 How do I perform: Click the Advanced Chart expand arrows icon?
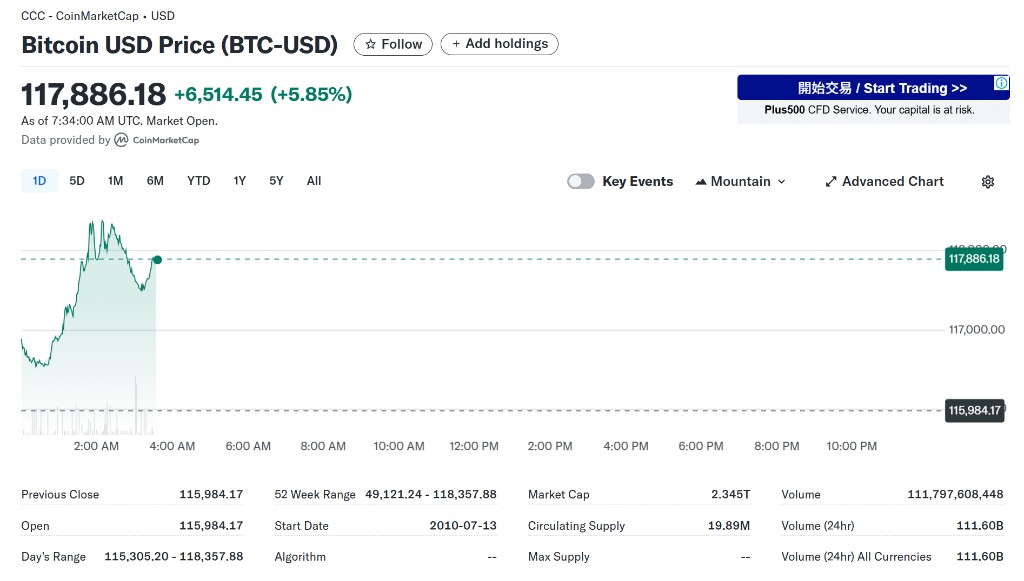tap(831, 181)
